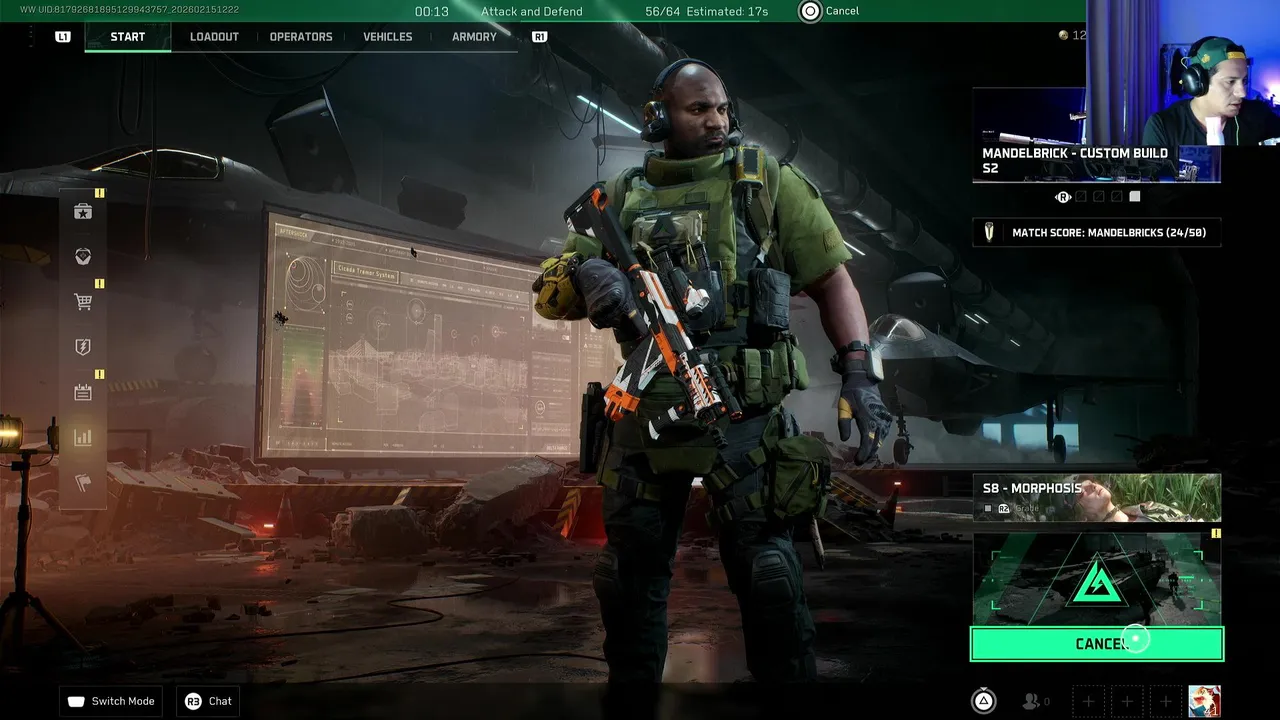Select the fourth filled carousel page indicator
Image resolution: width=1280 pixels, height=720 pixels.
[x=1135, y=197]
